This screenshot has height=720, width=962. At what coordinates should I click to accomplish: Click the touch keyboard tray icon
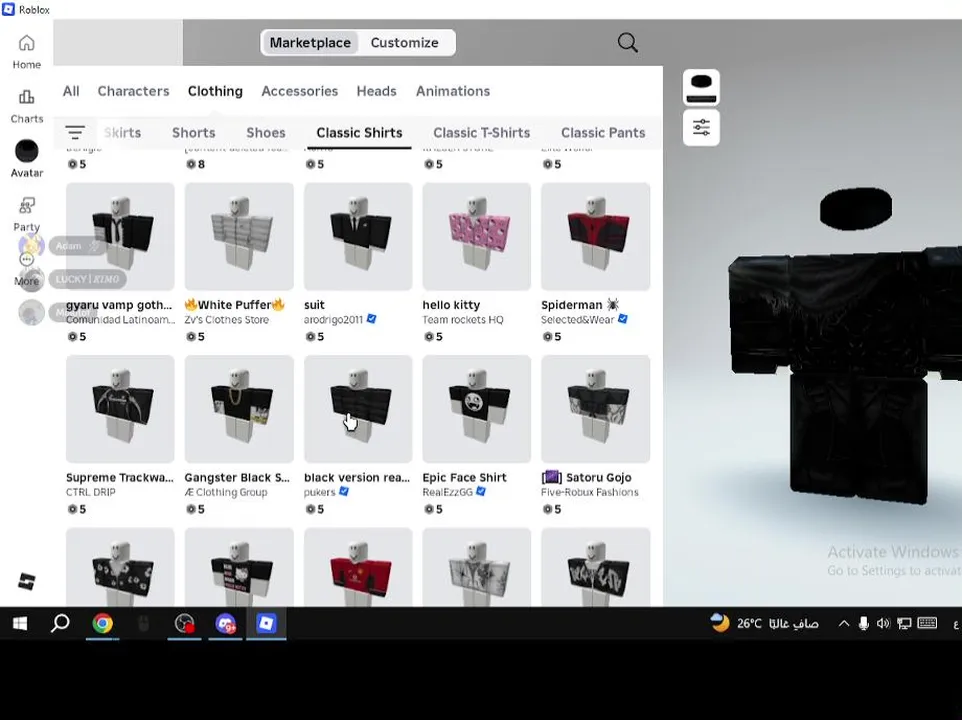927,624
